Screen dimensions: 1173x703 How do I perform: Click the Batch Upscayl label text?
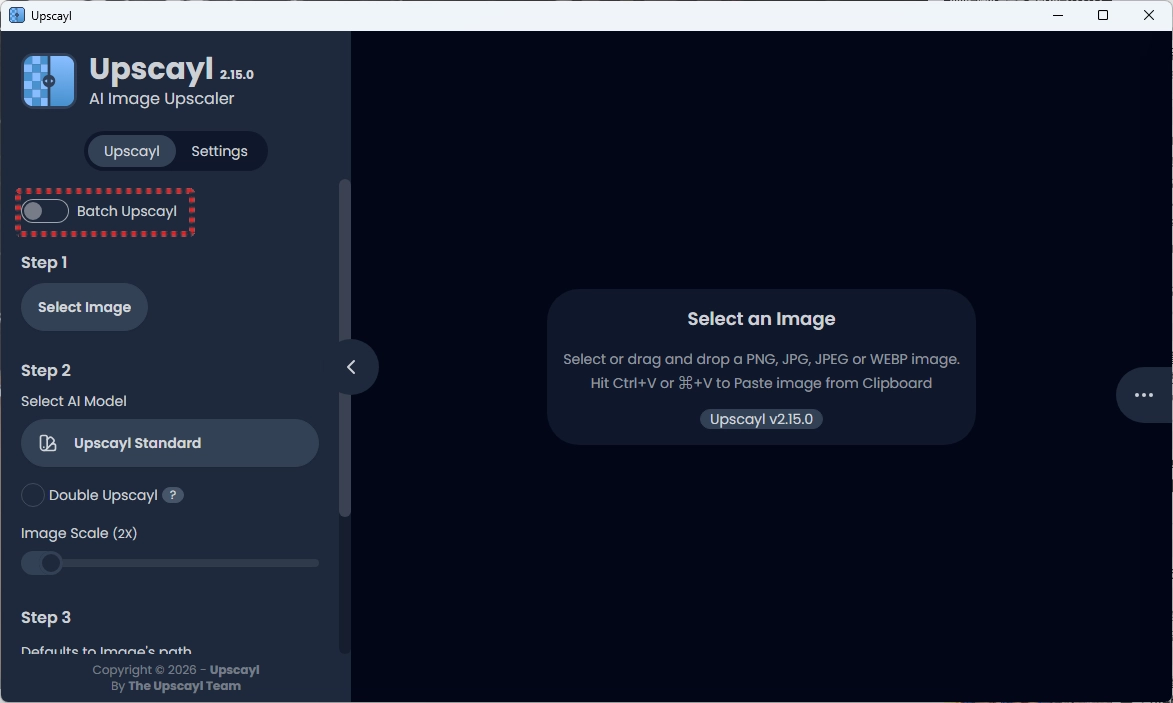127,212
